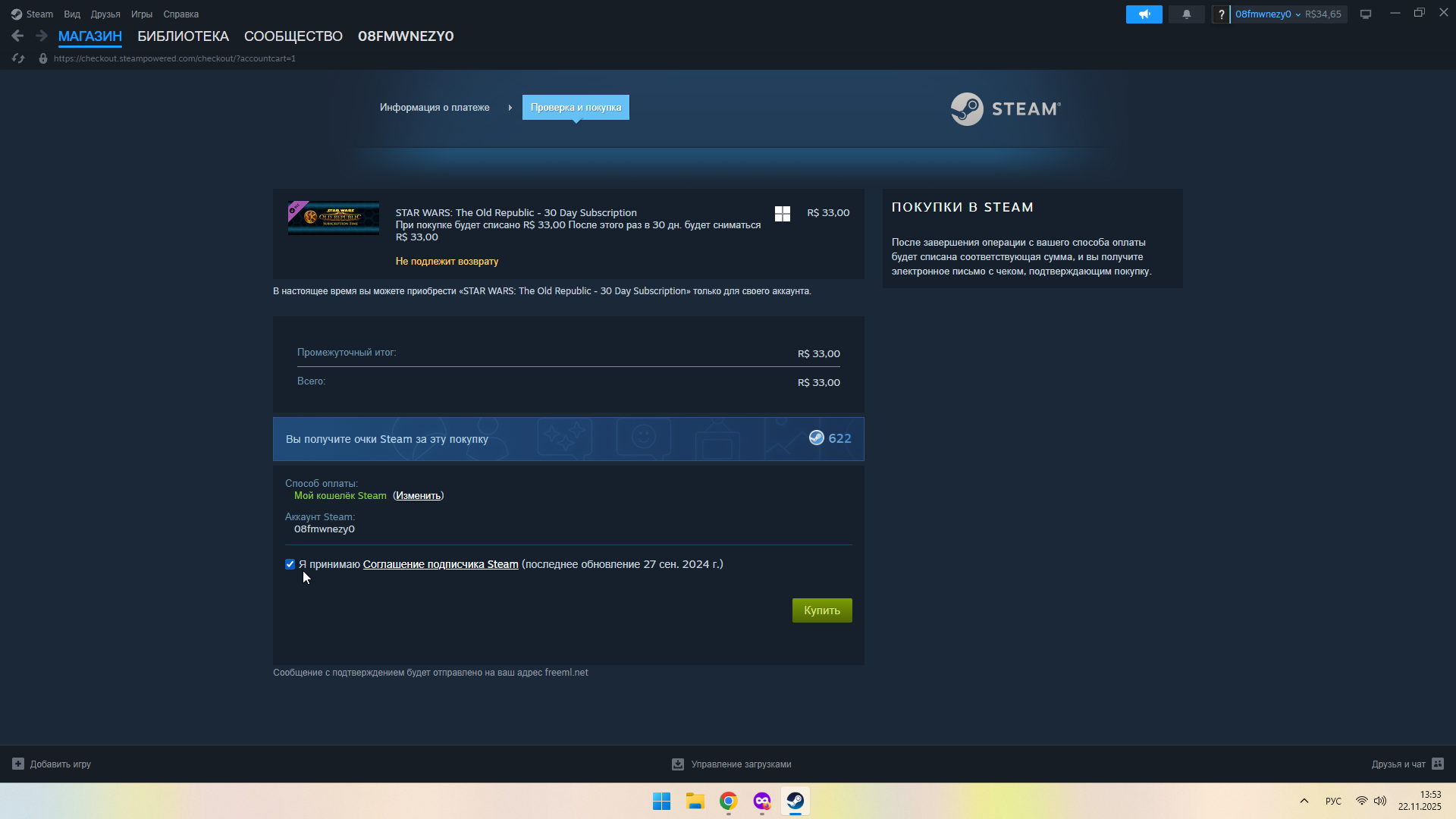Click the page reload icon

[18, 58]
